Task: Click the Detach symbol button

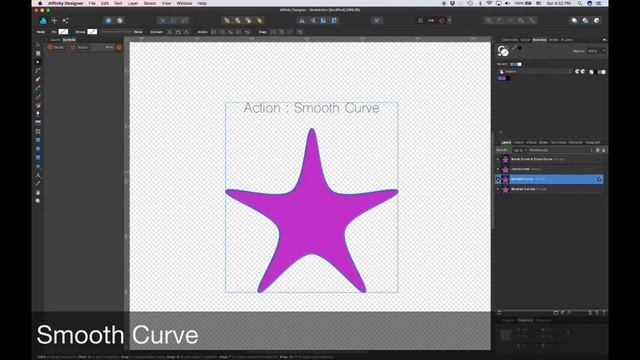Action: (x=80, y=47)
